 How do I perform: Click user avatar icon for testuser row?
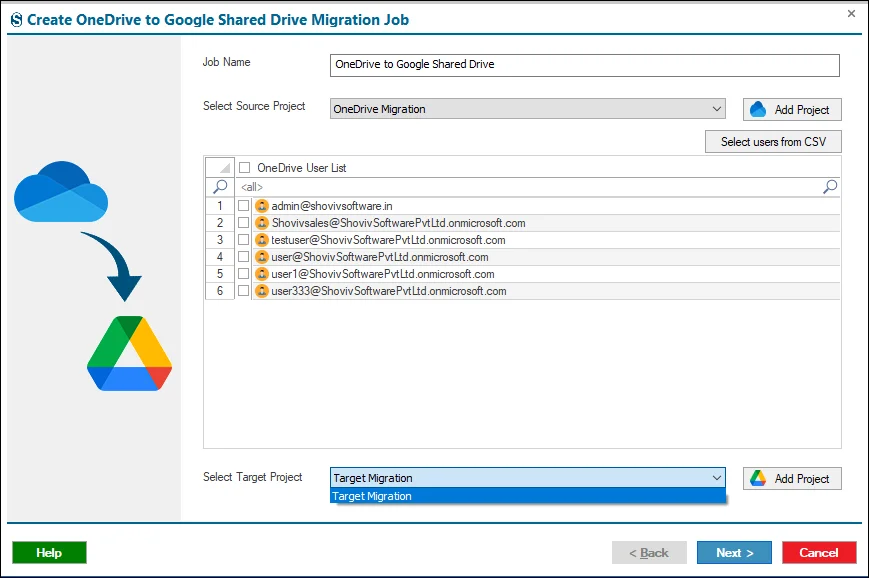click(x=262, y=240)
